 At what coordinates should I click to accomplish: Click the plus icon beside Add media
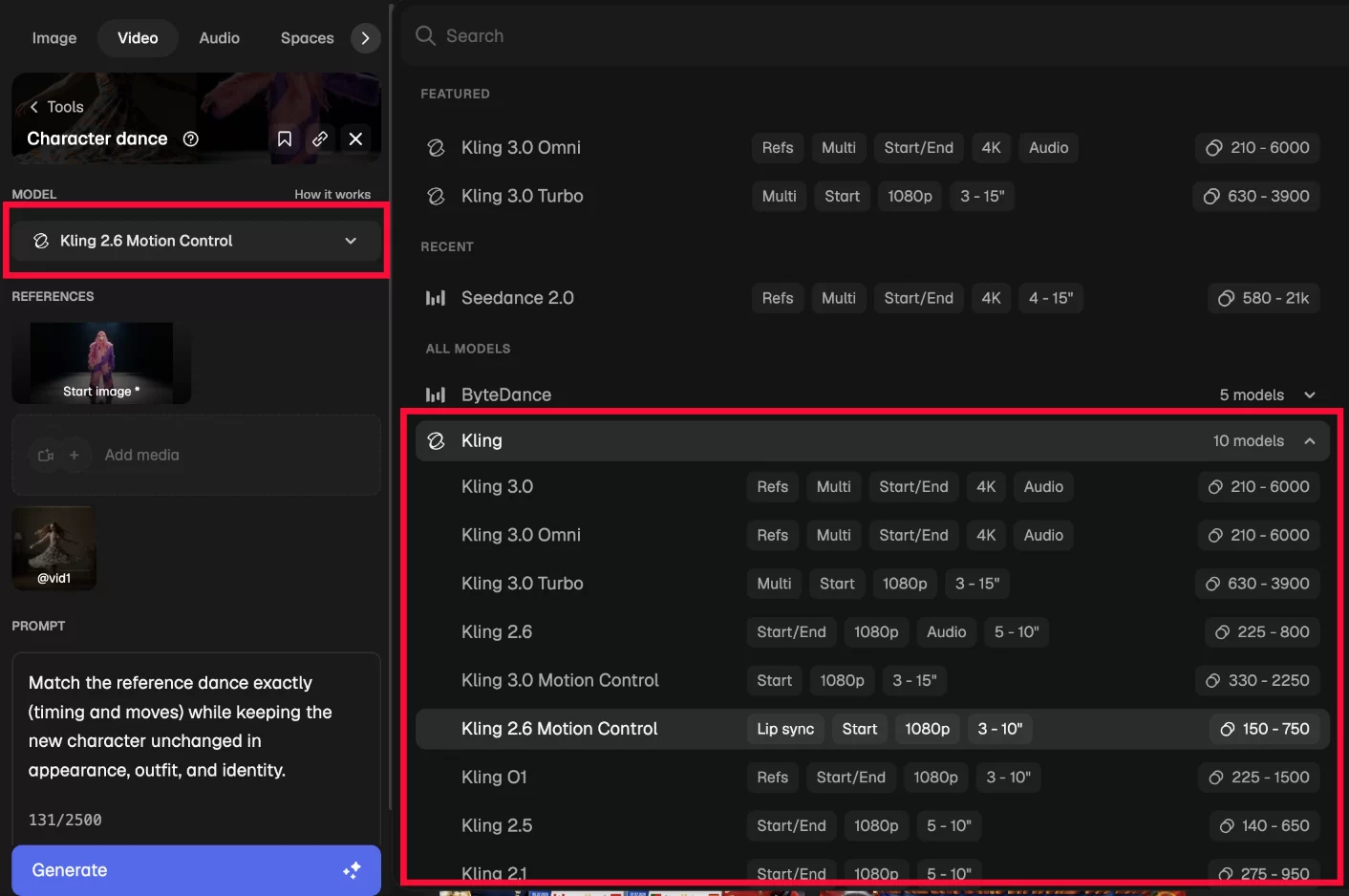click(75, 455)
